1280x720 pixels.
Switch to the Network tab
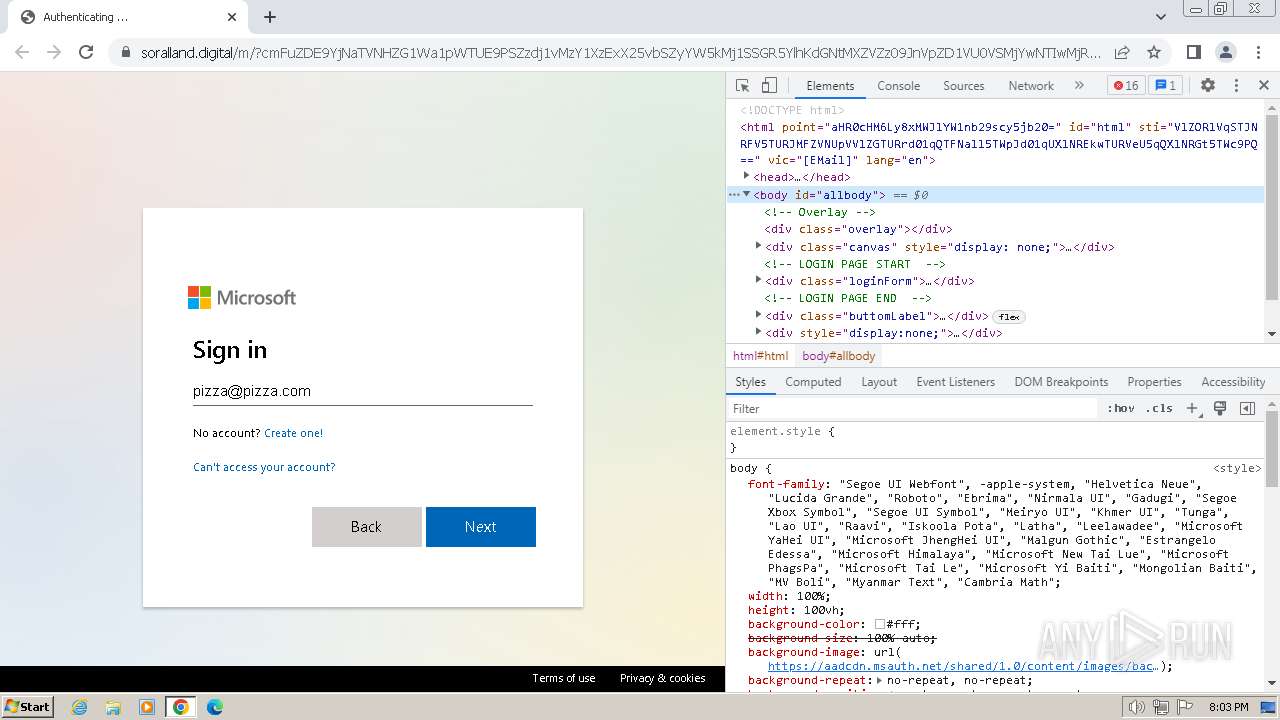(1031, 86)
